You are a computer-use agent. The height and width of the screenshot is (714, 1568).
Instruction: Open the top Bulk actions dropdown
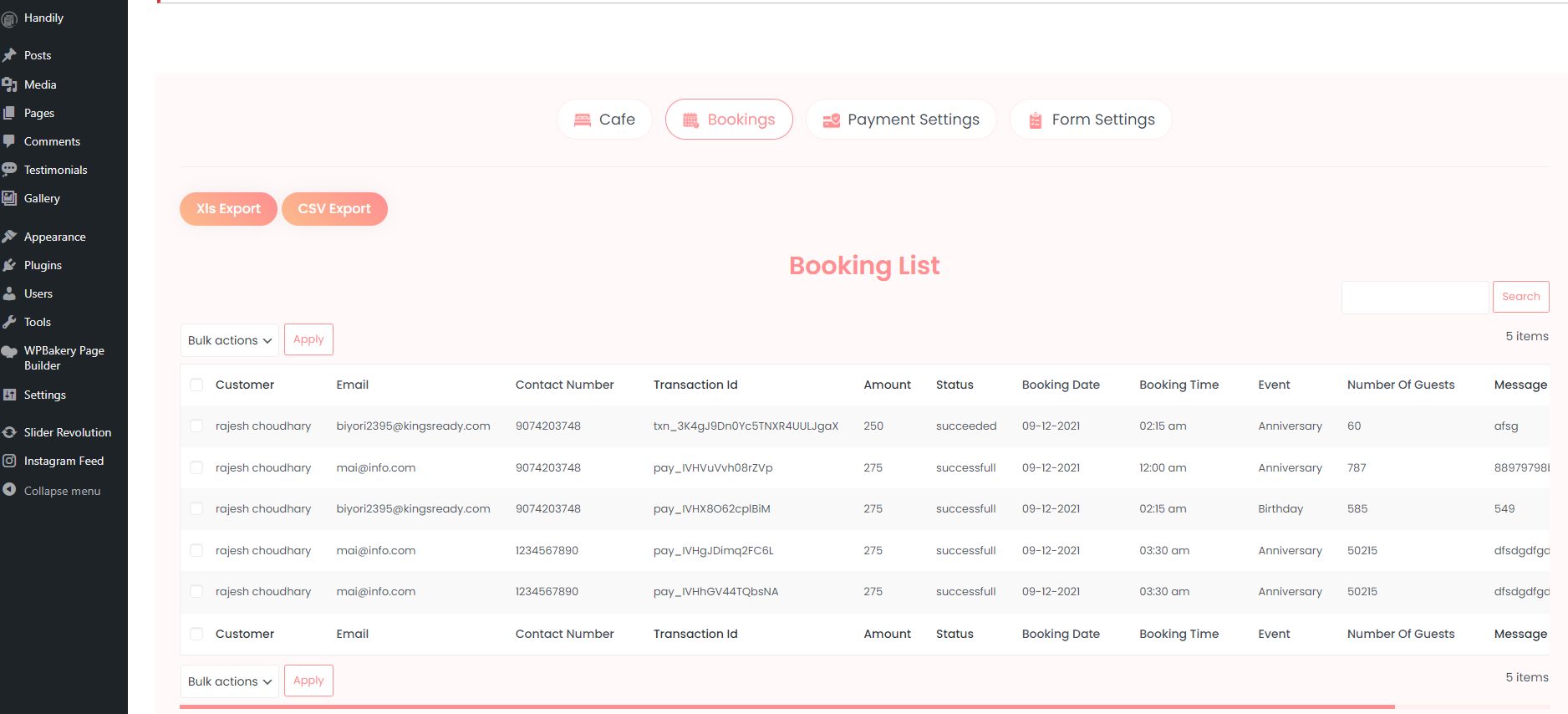pyautogui.click(x=229, y=340)
